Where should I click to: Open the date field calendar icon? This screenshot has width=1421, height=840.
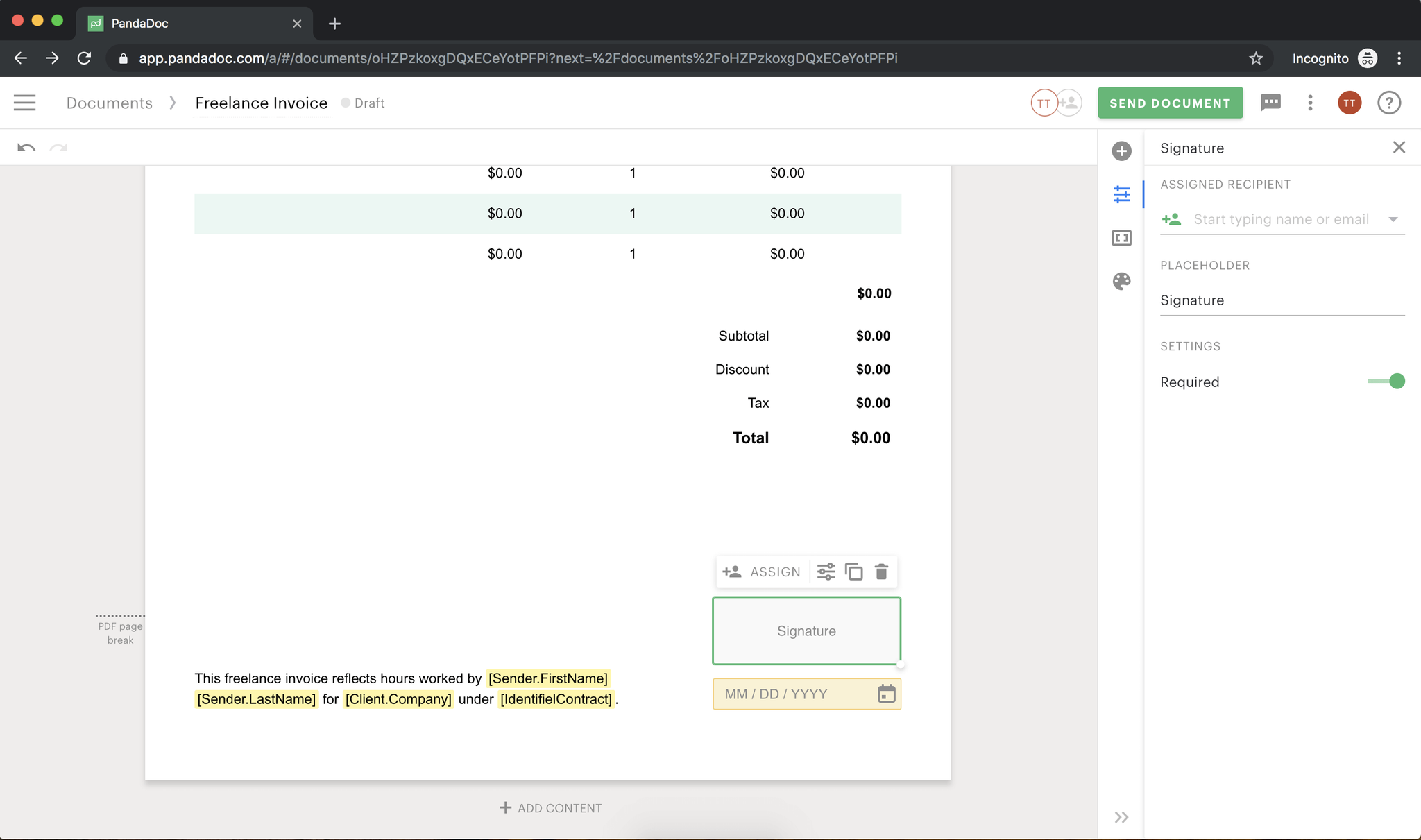coord(886,694)
